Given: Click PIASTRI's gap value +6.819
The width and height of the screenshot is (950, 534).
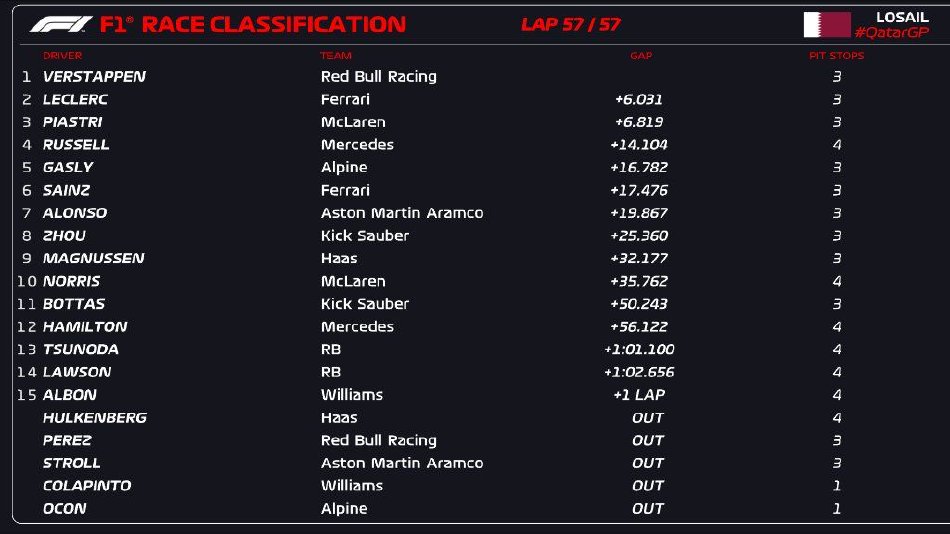Looking at the screenshot, I should click(x=639, y=122).
